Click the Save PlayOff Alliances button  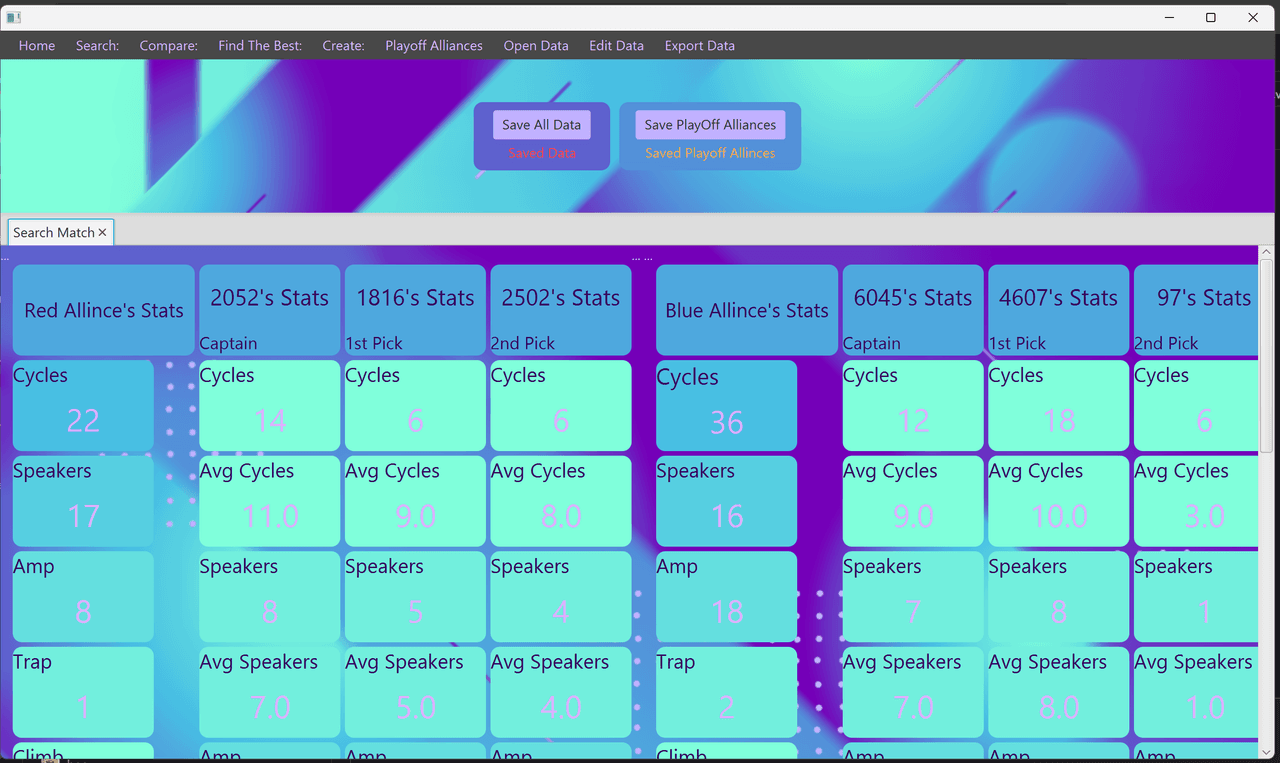710,125
